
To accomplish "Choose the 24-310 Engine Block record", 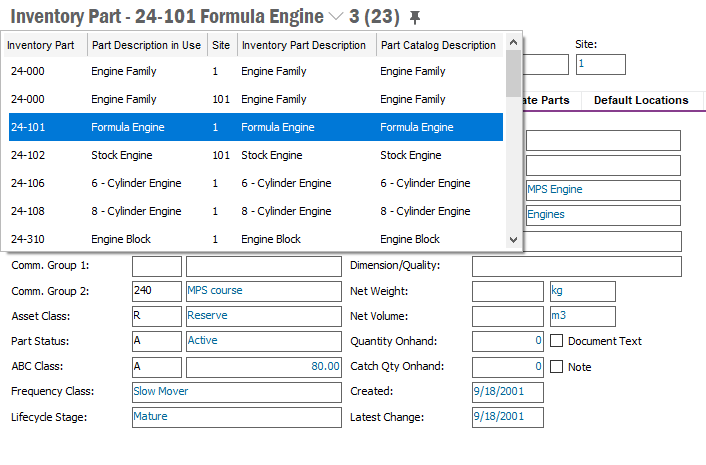I will [x=255, y=240].
